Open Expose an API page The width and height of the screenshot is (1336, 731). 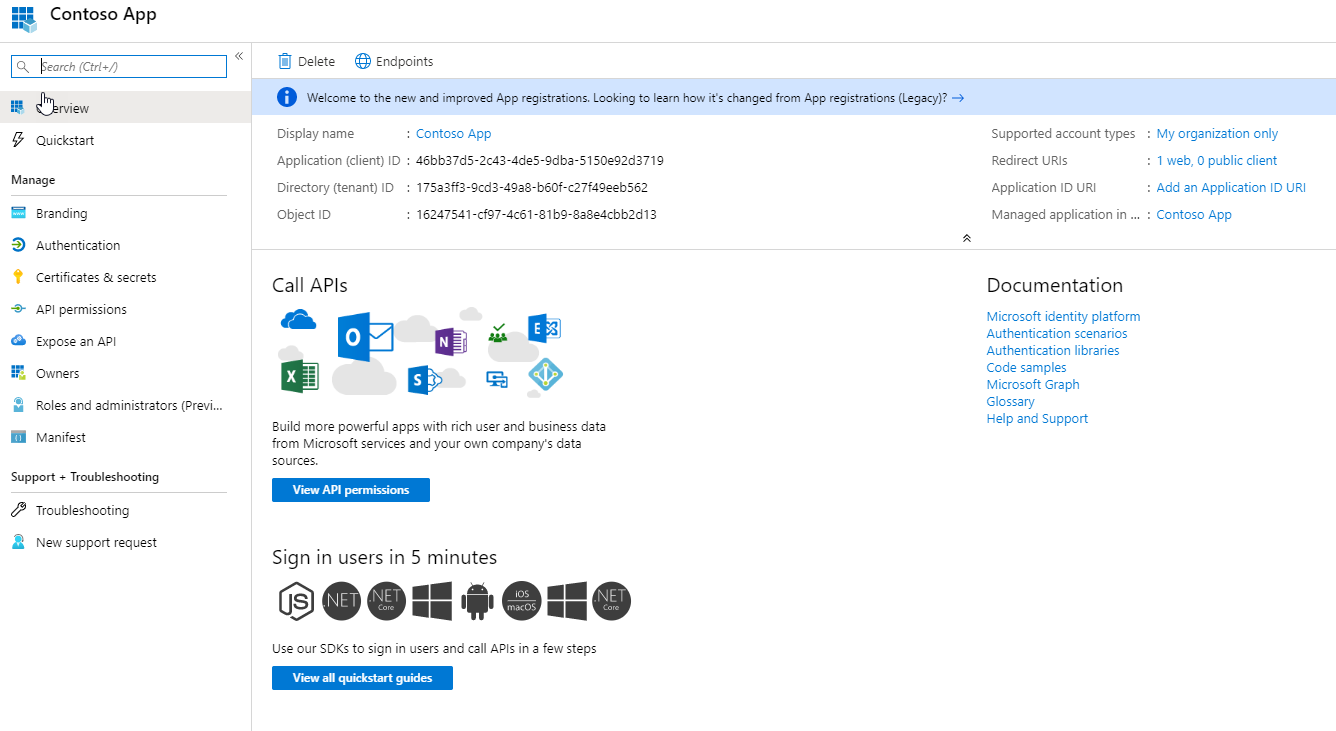point(125,341)
